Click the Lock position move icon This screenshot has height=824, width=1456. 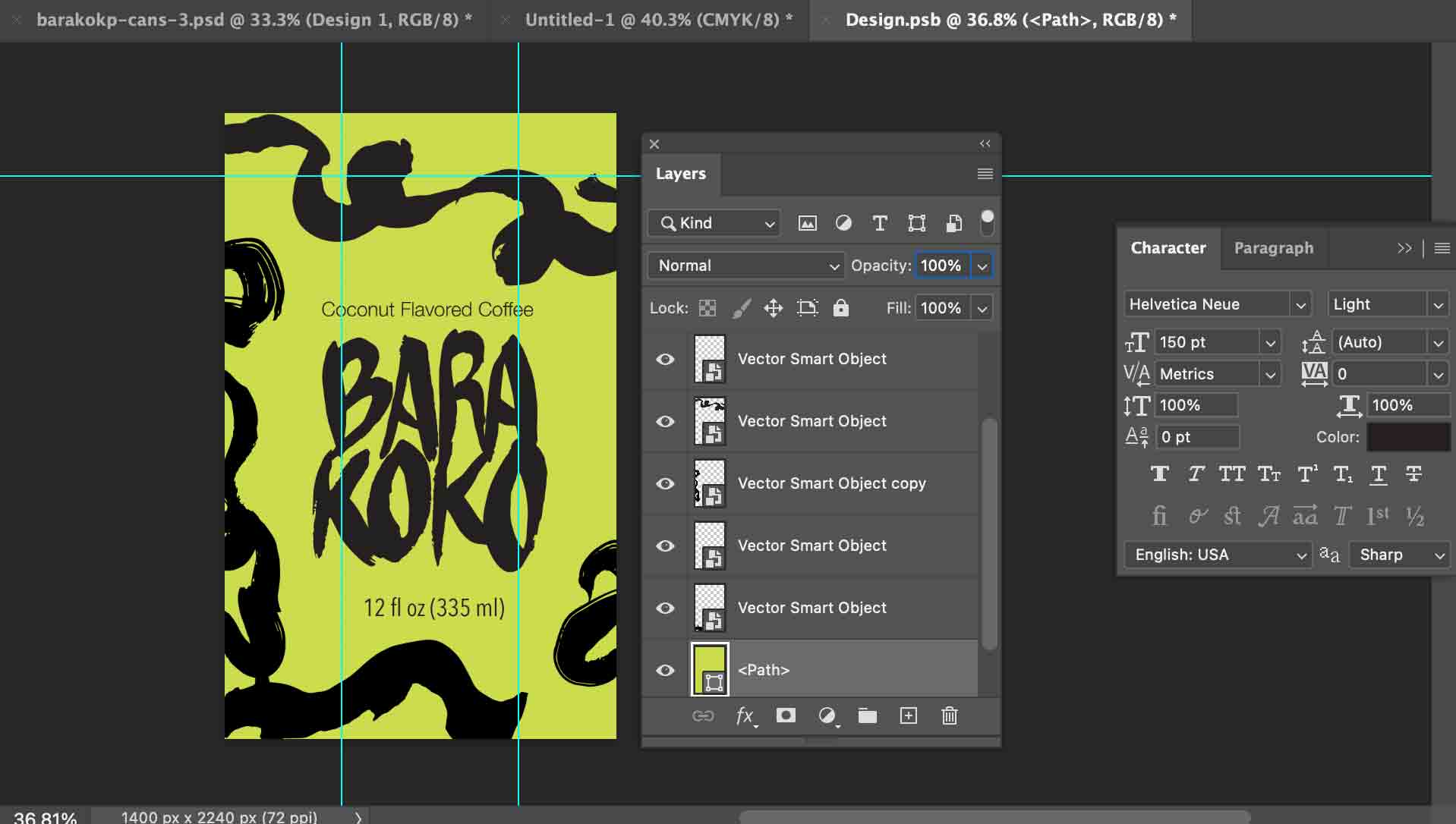point(773,308)
